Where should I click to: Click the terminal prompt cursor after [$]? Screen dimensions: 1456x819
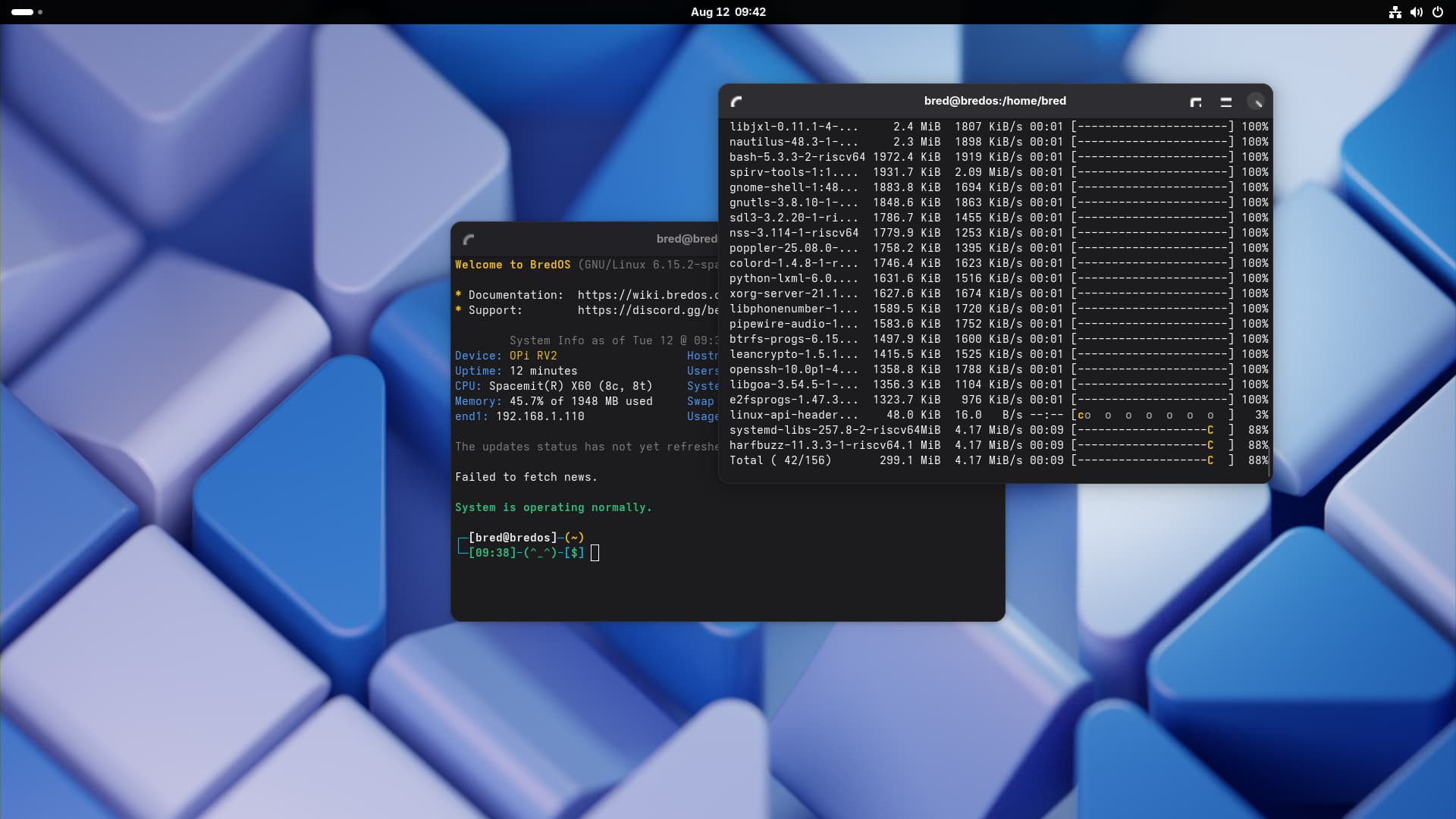[595, 553]
